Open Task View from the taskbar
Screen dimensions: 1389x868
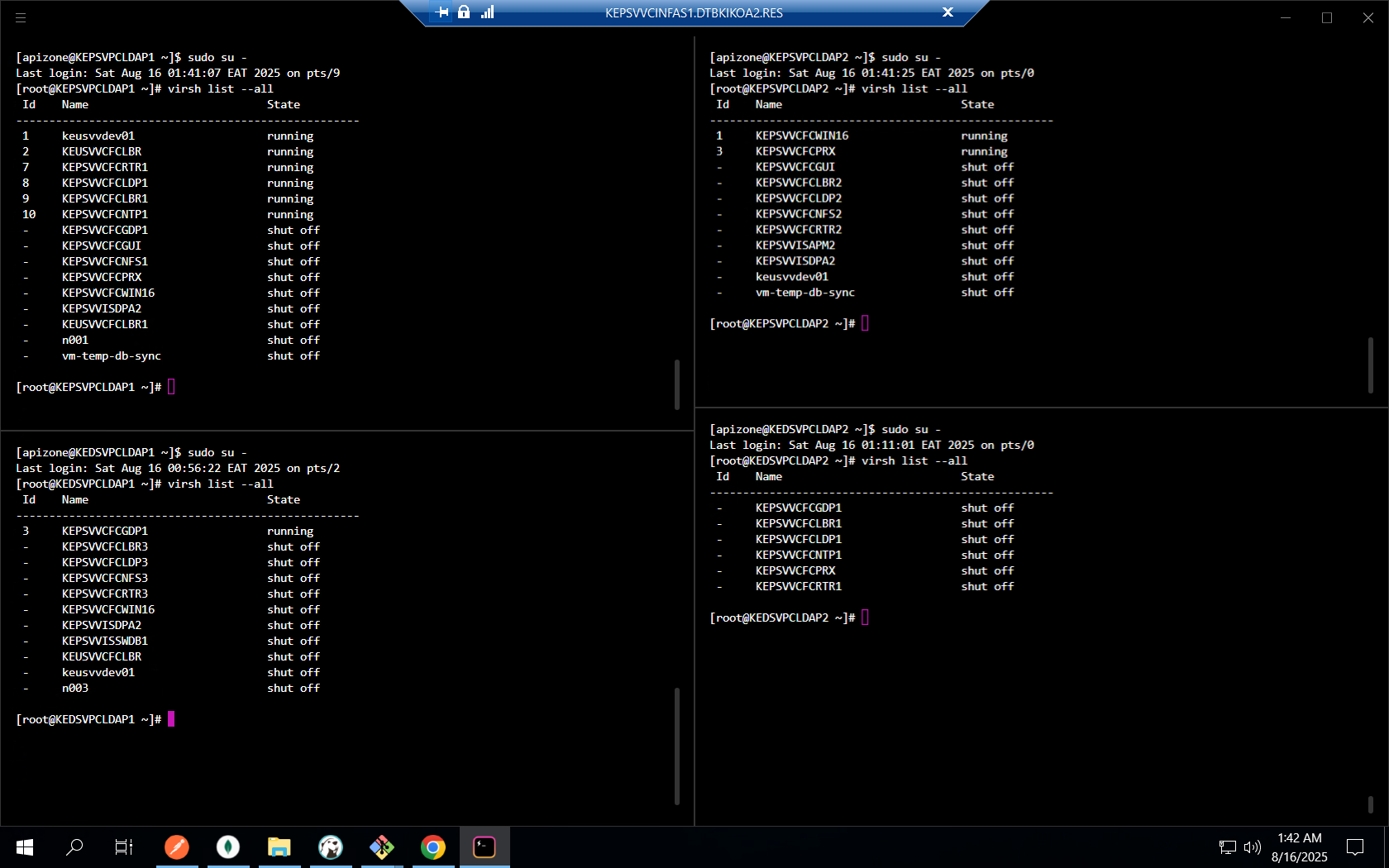tap(123, 847)
